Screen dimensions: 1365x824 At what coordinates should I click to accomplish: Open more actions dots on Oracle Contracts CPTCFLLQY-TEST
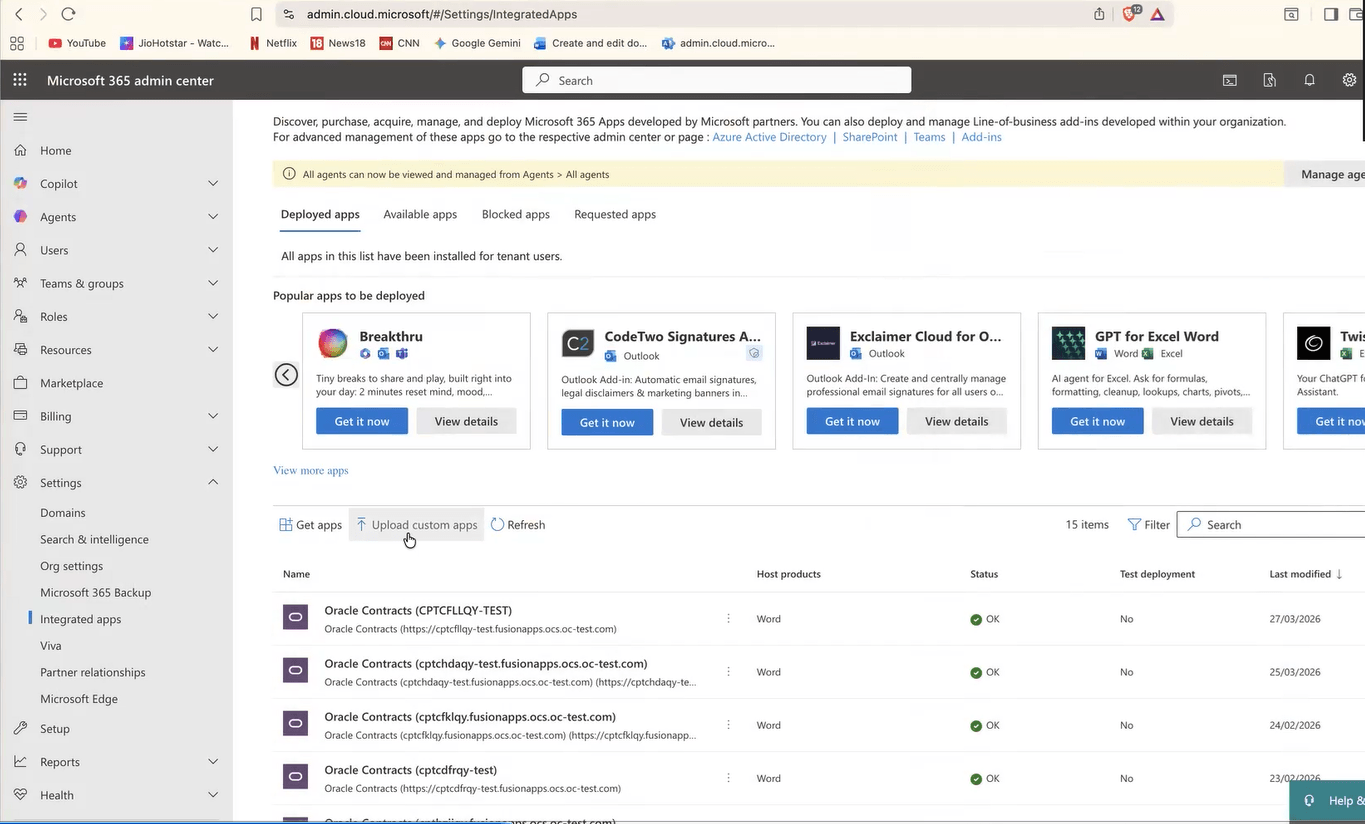point(728,619)
